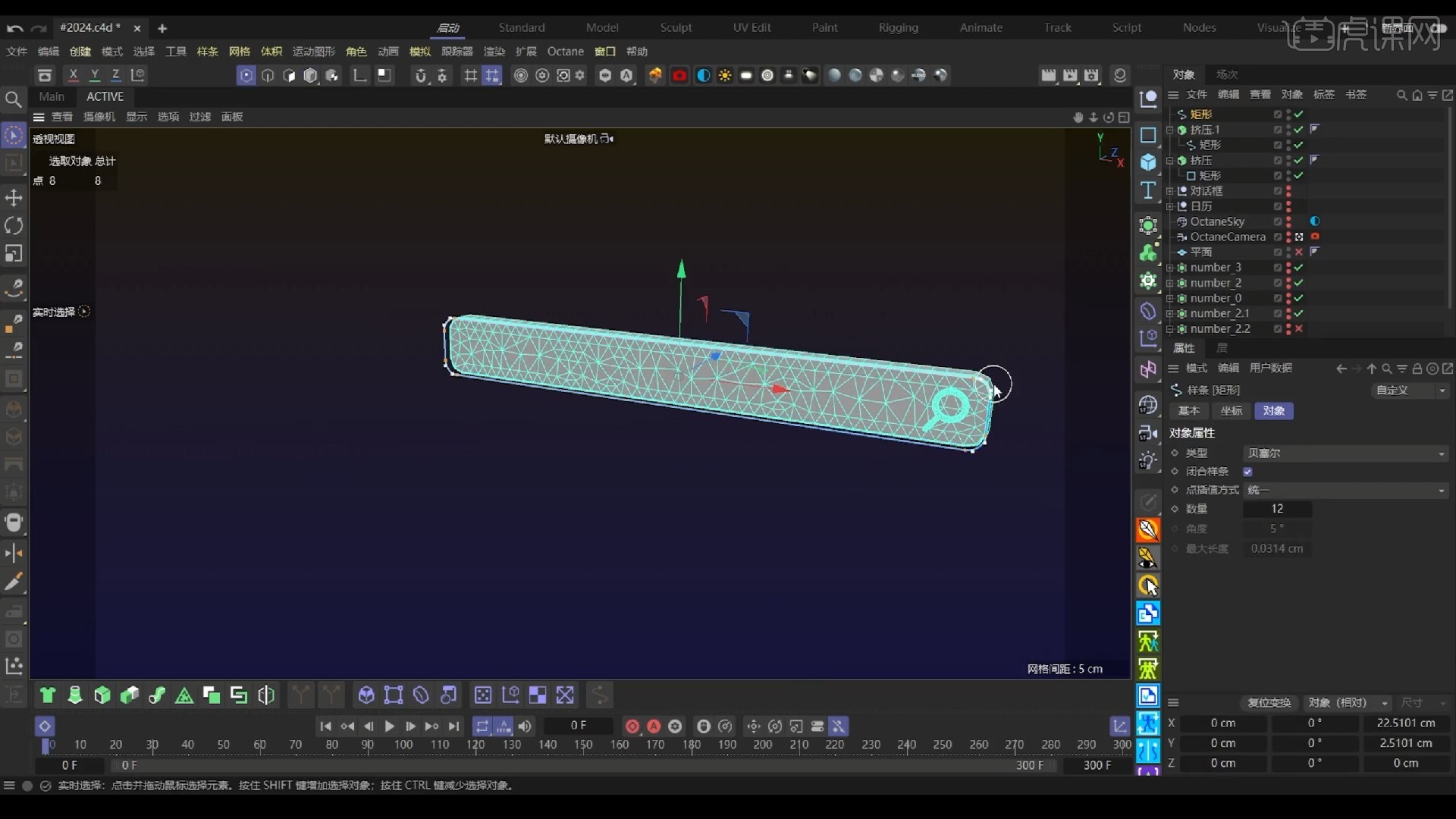This screenshot has height=819, width=1456.
Task: Switch to the 场次 panel tab
Action: tap(1227, 74)
